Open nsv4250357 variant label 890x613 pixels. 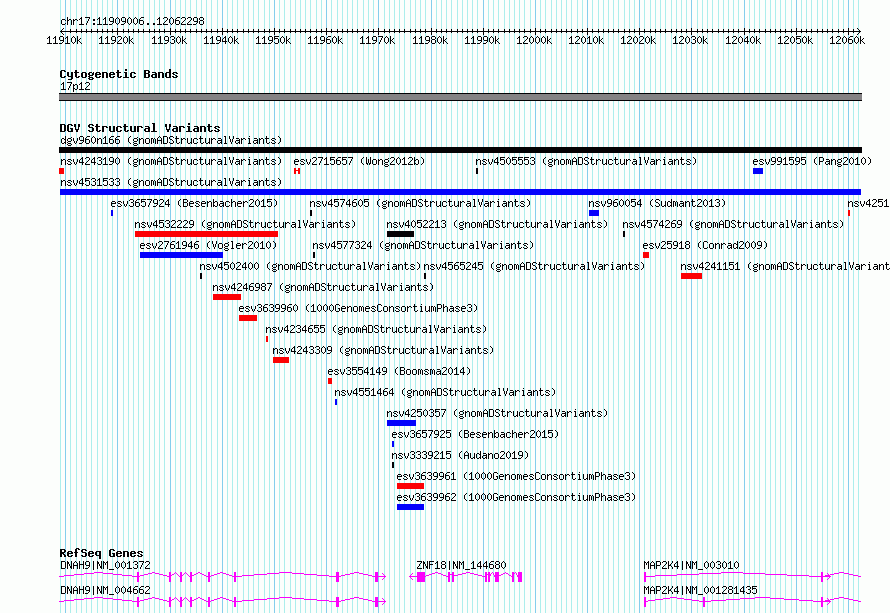click(x=497, y=413)
